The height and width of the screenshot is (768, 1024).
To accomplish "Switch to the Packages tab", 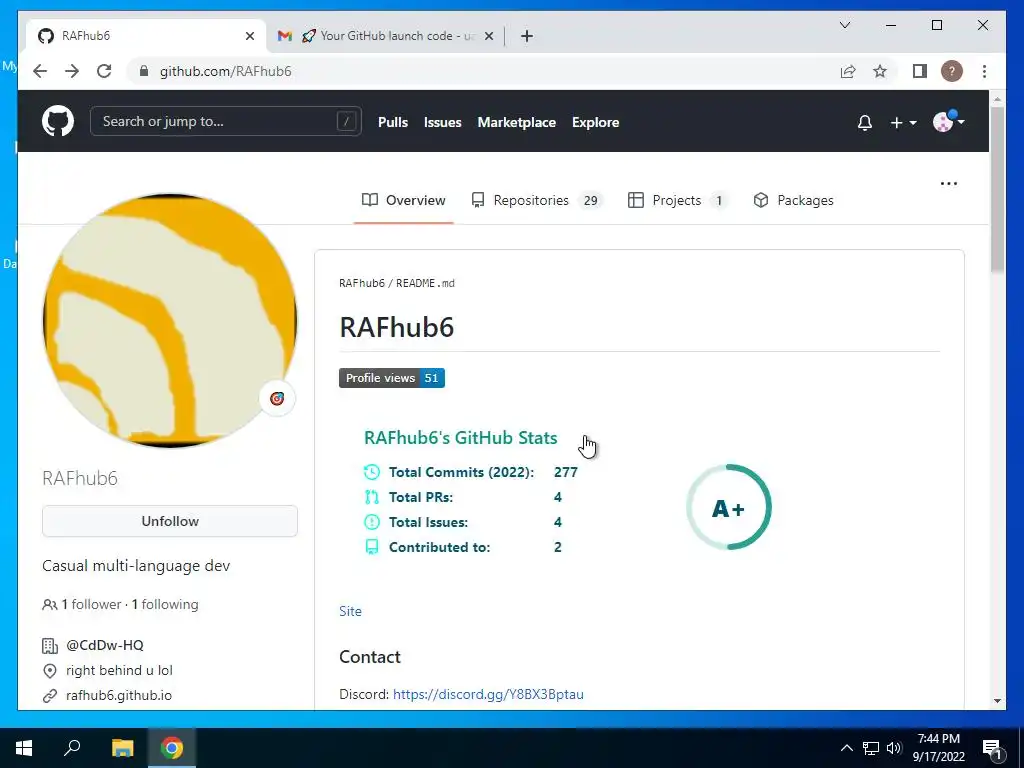I will [x=793, y=200].
